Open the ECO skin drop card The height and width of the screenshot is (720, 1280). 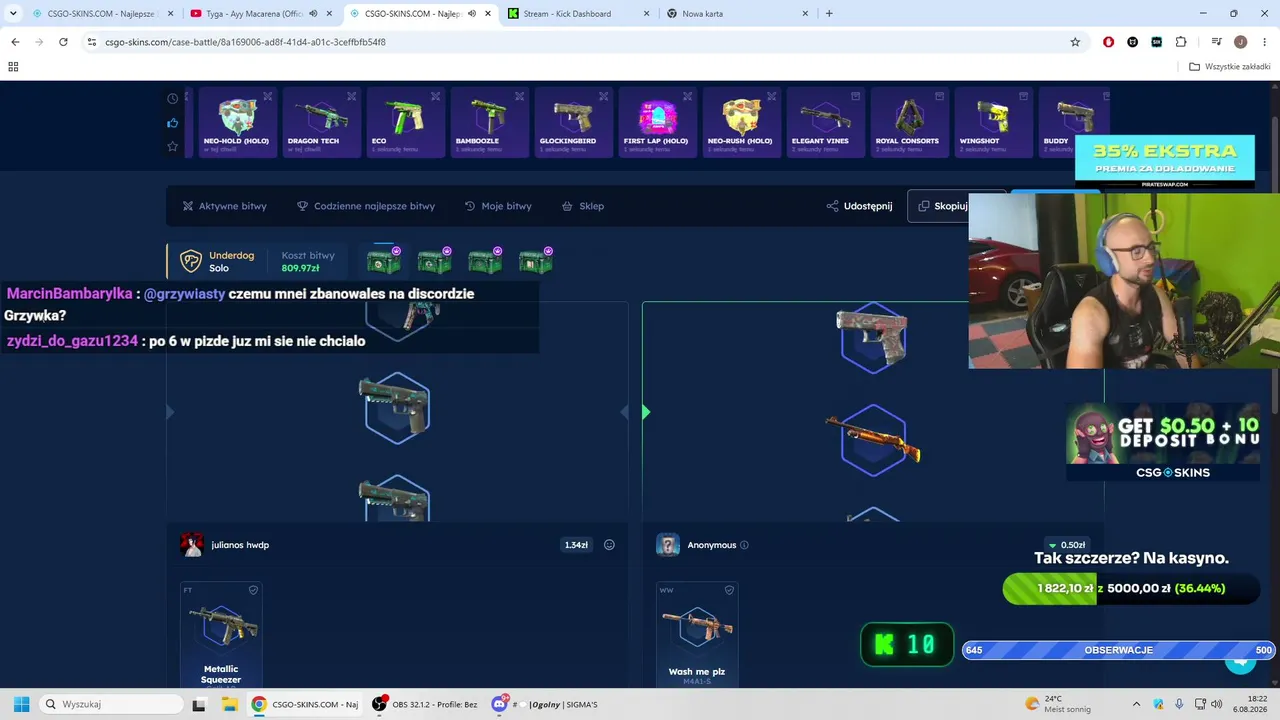(406, 122)
